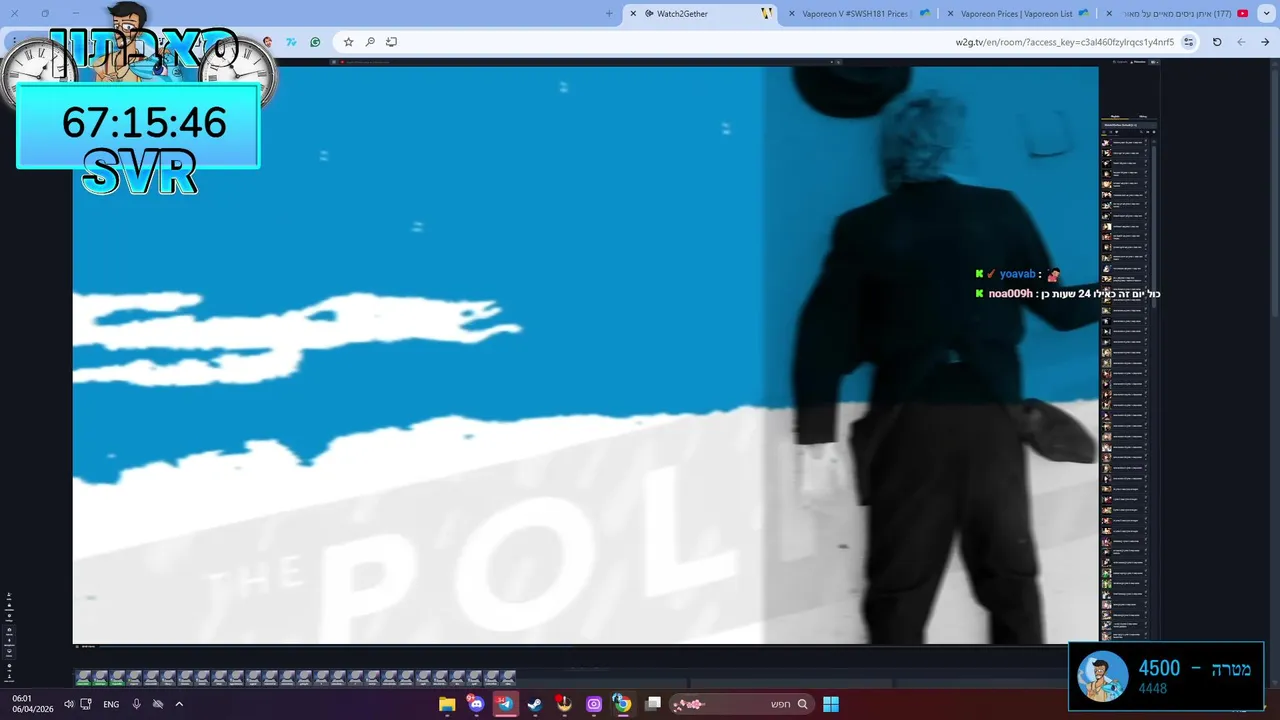The image size is (1280, 720).
Task: Click the display/cast tray icon
Action: click(86, 704)
